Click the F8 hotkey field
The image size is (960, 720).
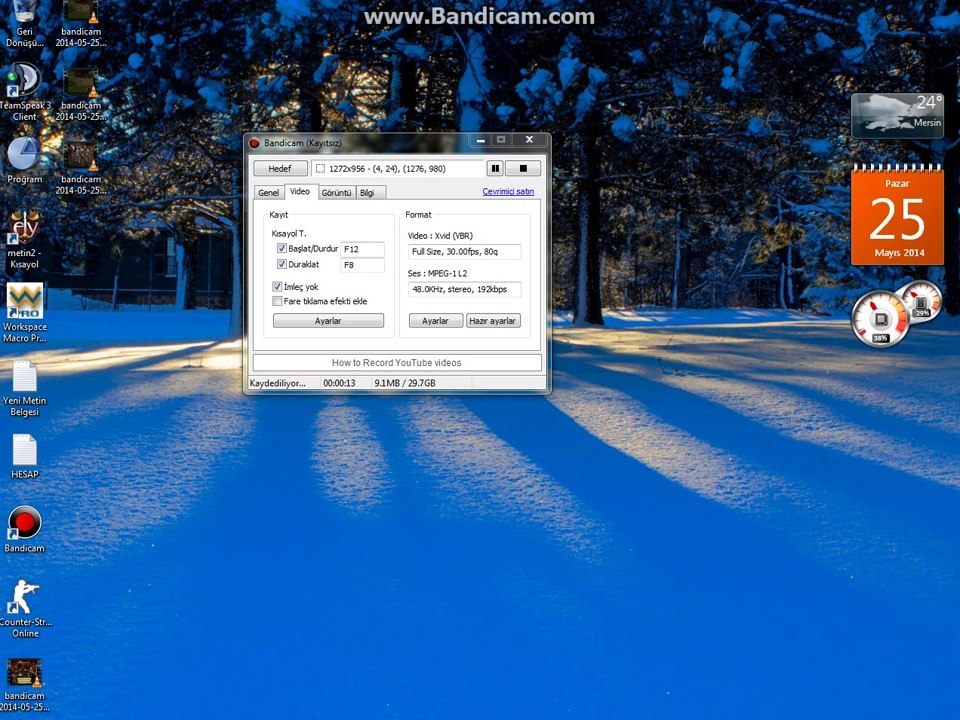pos(362,265)
